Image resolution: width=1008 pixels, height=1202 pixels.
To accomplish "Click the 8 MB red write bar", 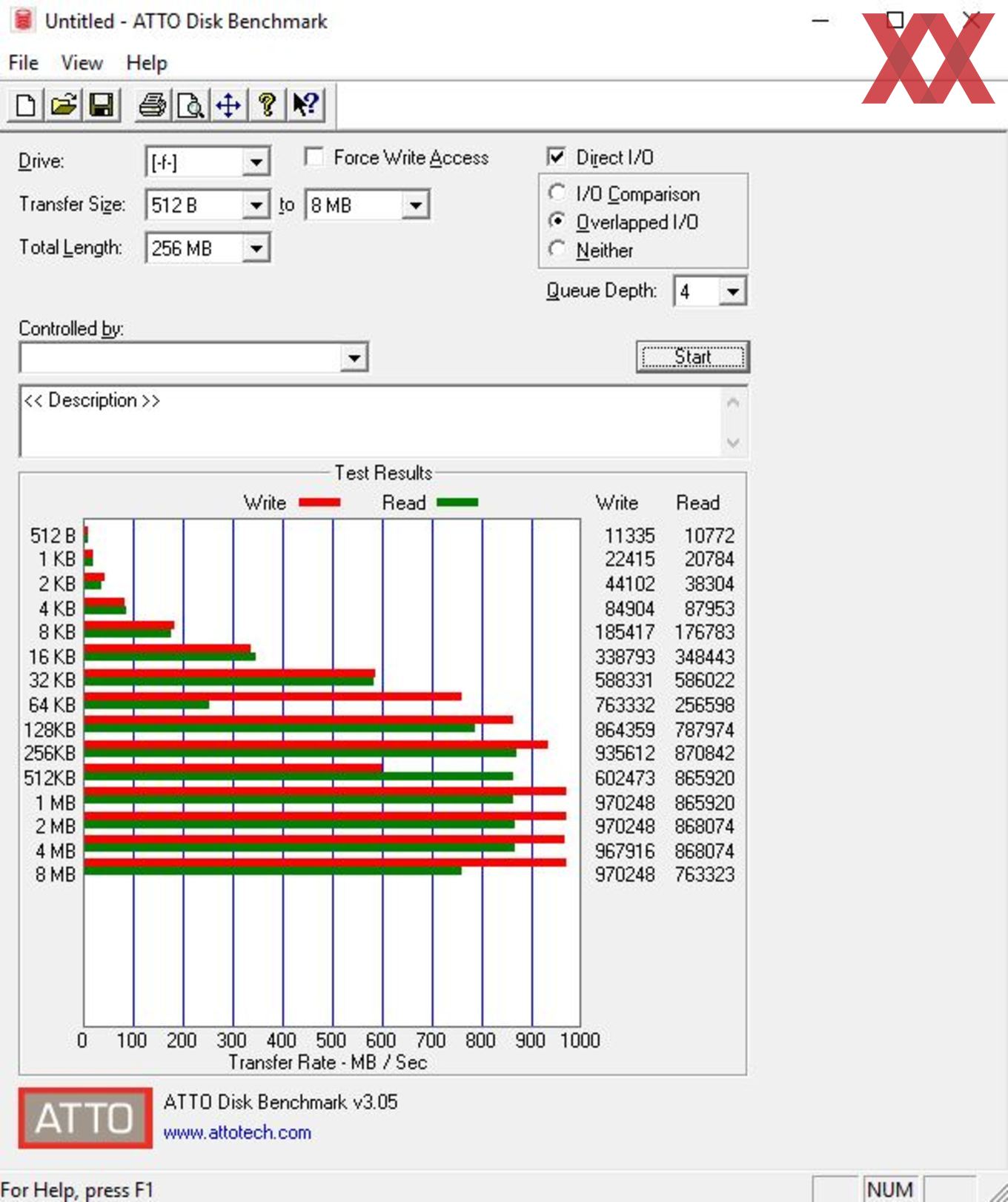I will [325, 863].
